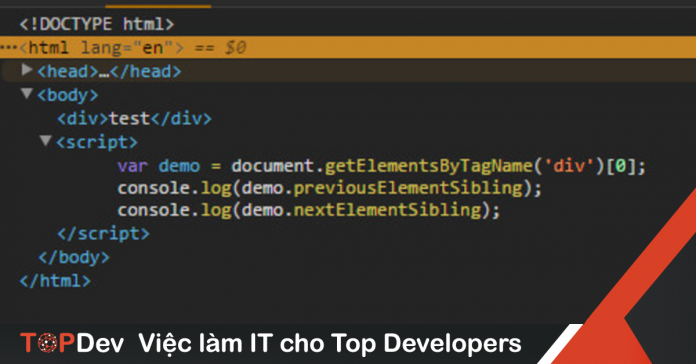The width and height of the screenshot is (696, 364).
Task: Click the TopDev logo
Action: 72,344
